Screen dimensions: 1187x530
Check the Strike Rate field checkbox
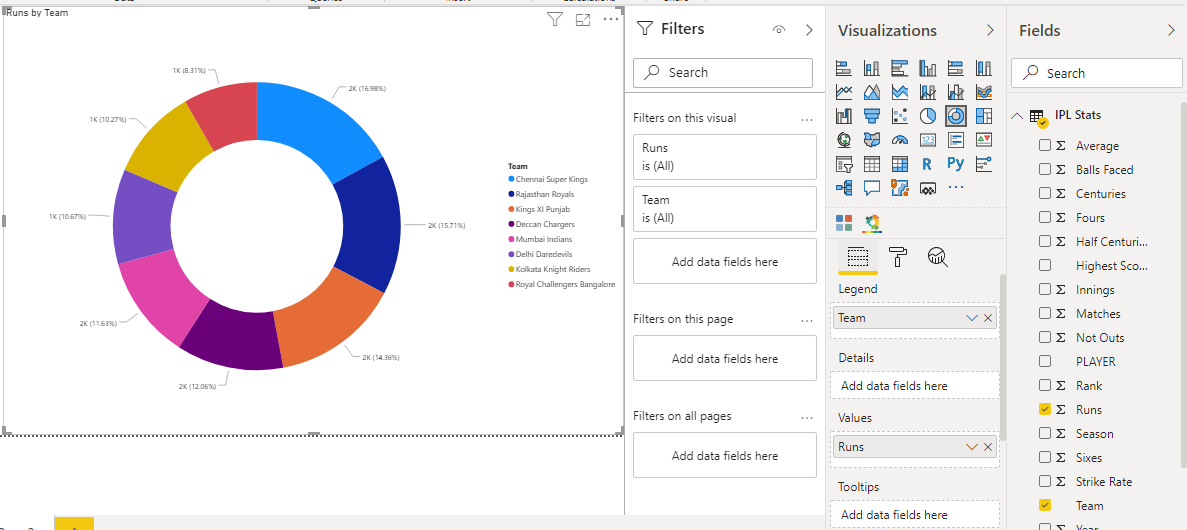coord(1045,482)
